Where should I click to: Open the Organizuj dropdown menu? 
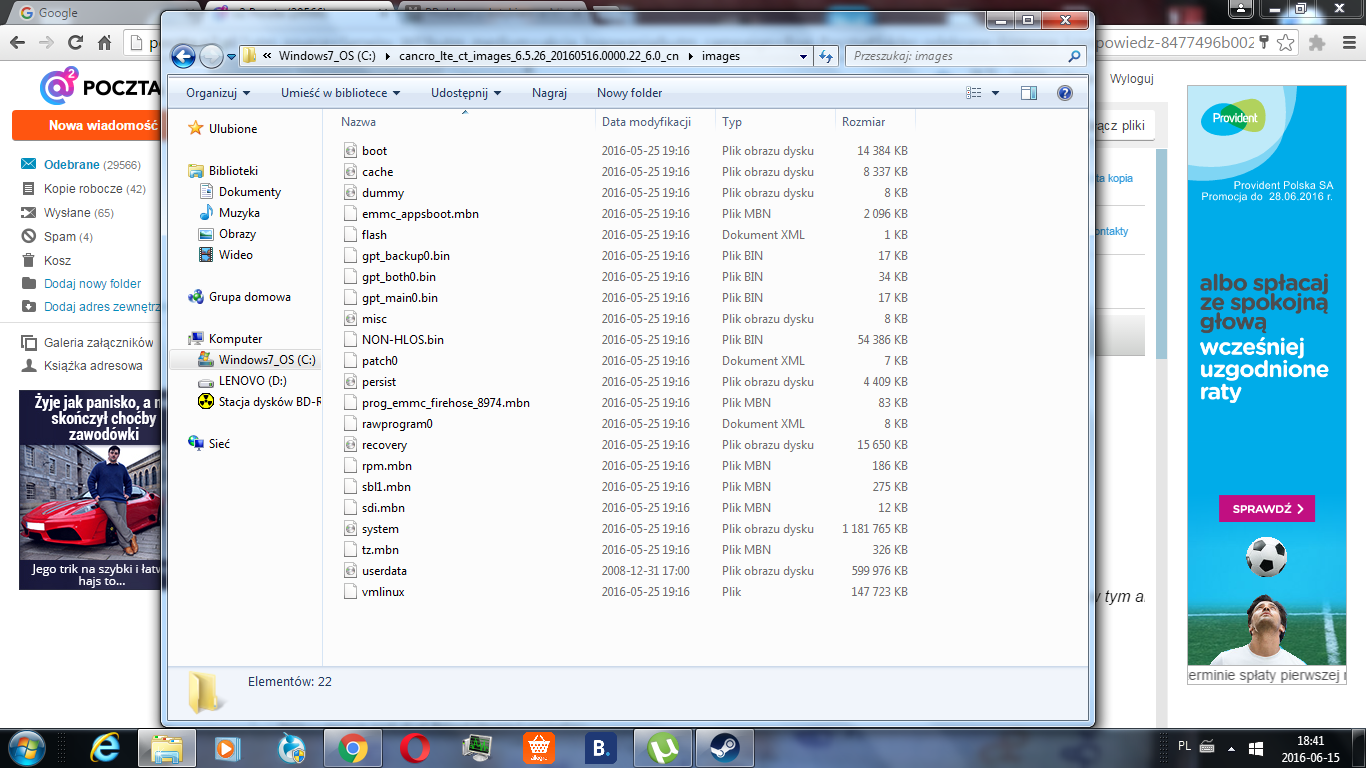tap(217, 93)
